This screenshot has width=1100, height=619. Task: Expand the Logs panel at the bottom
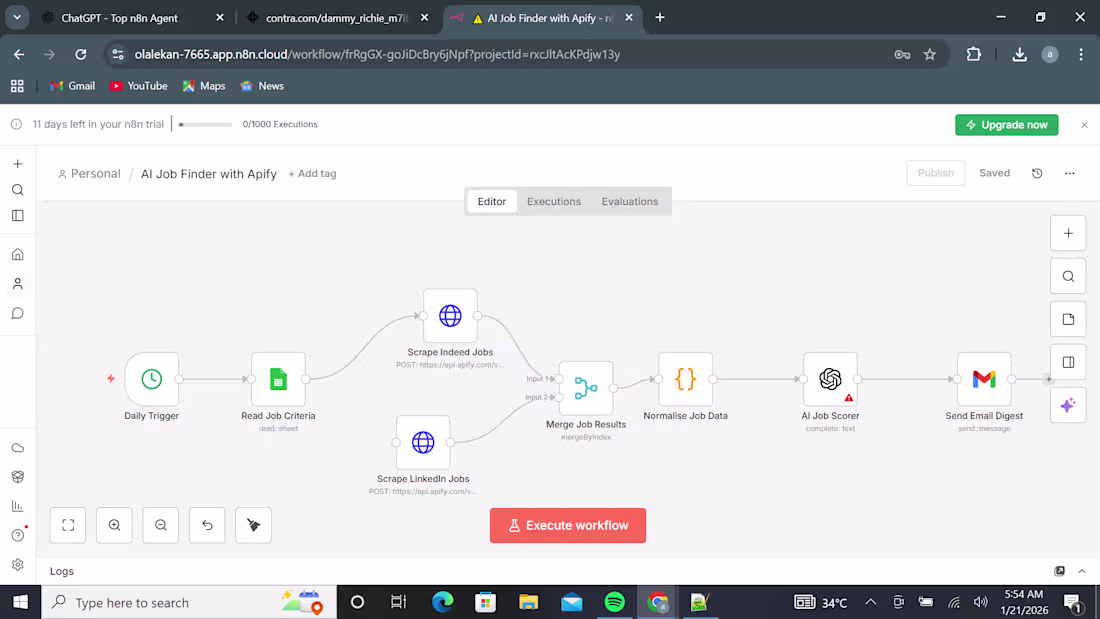[x=1081, y=571]
